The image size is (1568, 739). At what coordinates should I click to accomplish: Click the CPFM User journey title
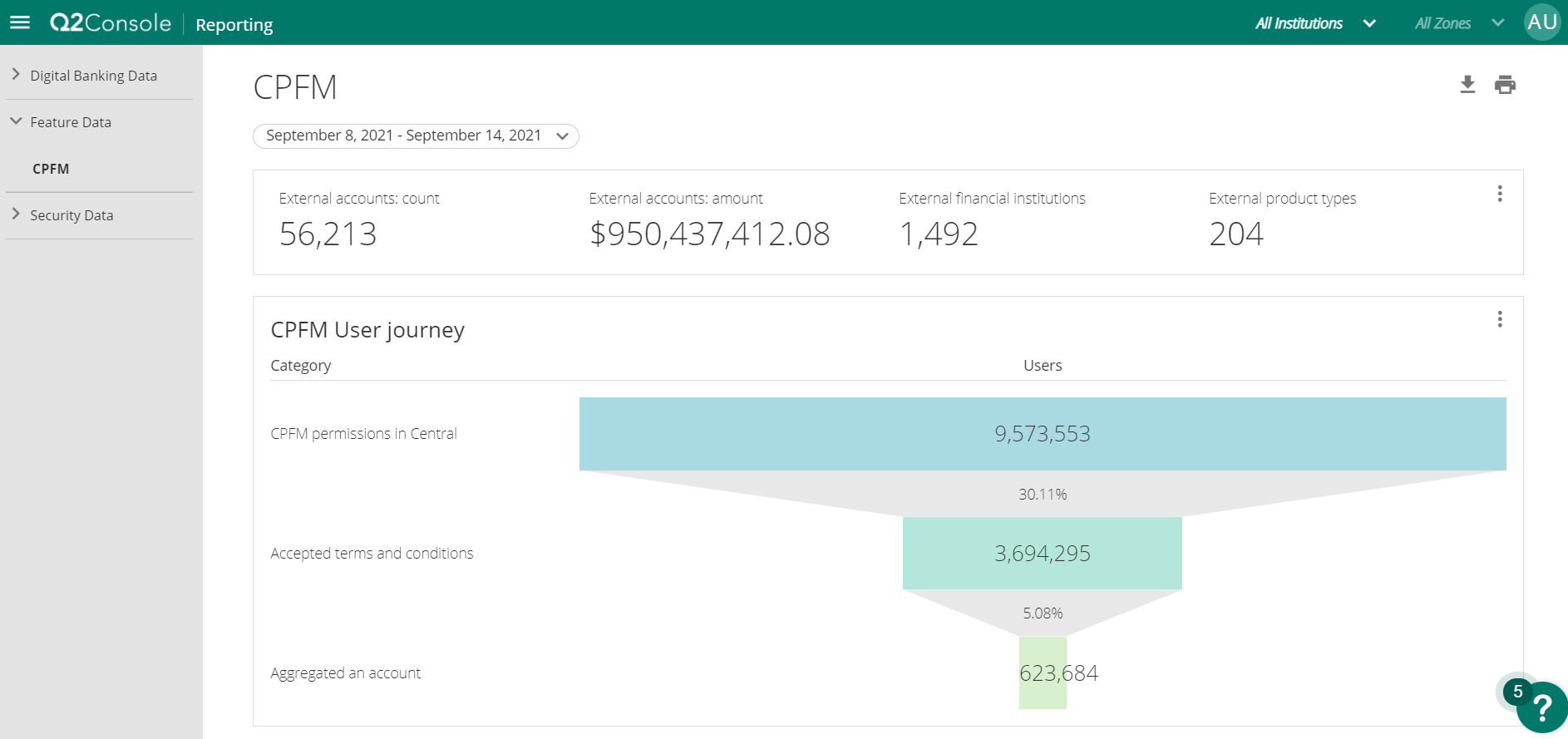pyautogui.click(x=367, y=330)
